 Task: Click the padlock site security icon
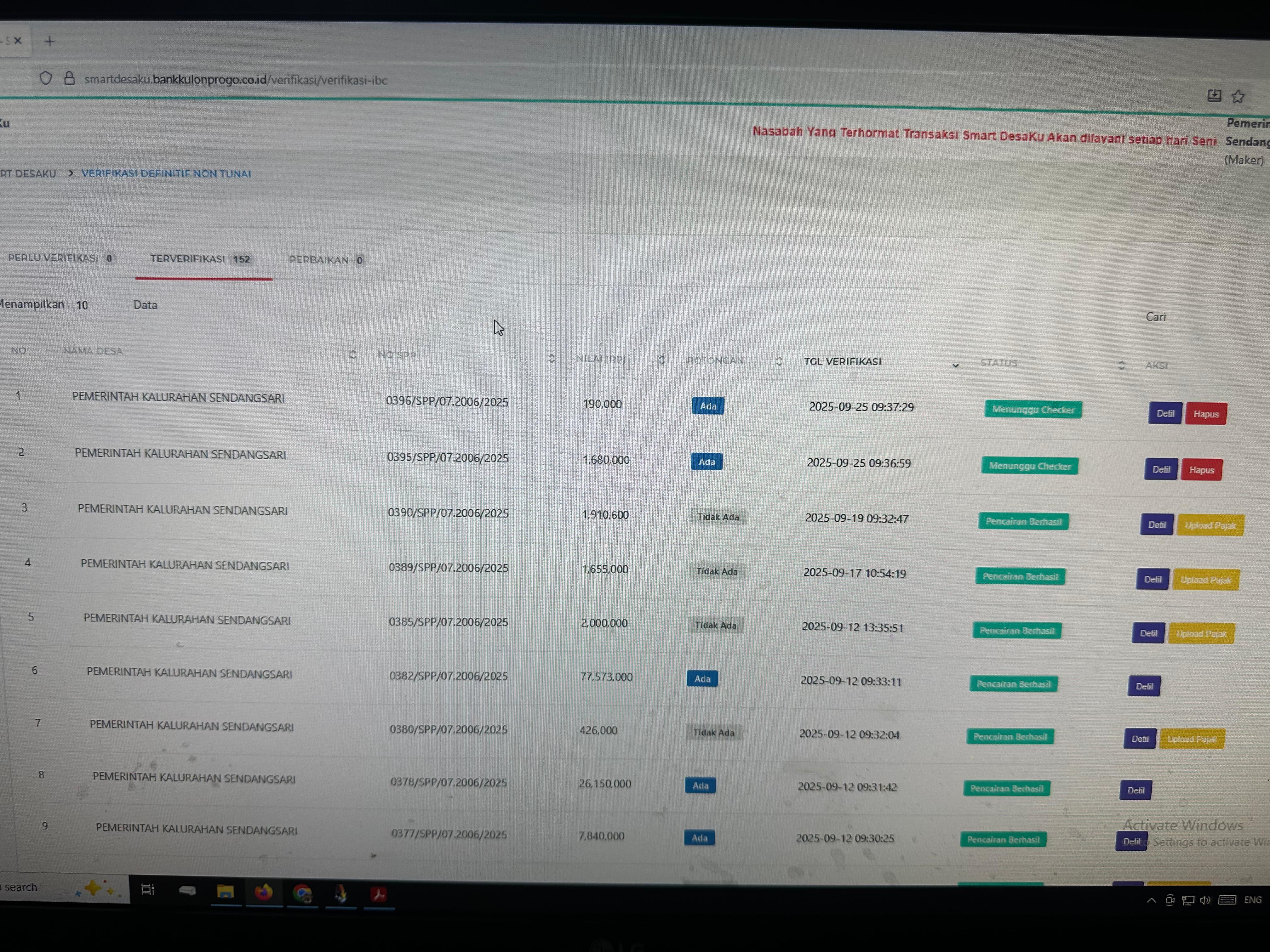(70, 79)
